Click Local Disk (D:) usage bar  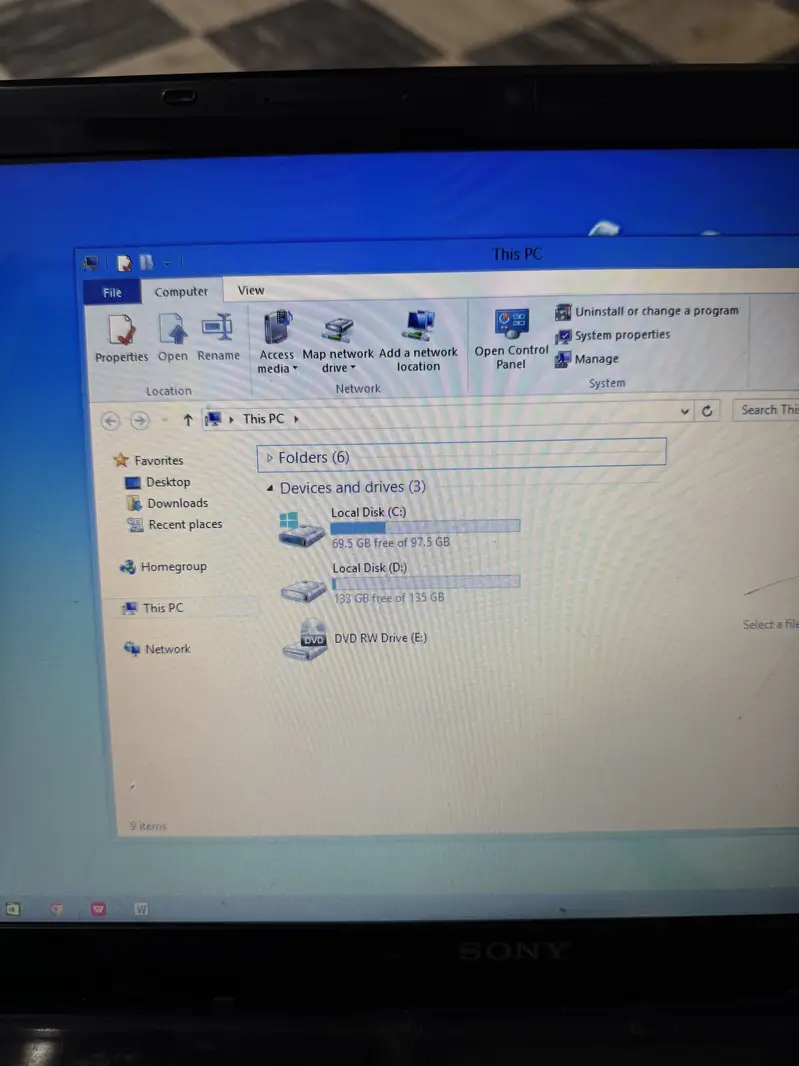[426, 582]
